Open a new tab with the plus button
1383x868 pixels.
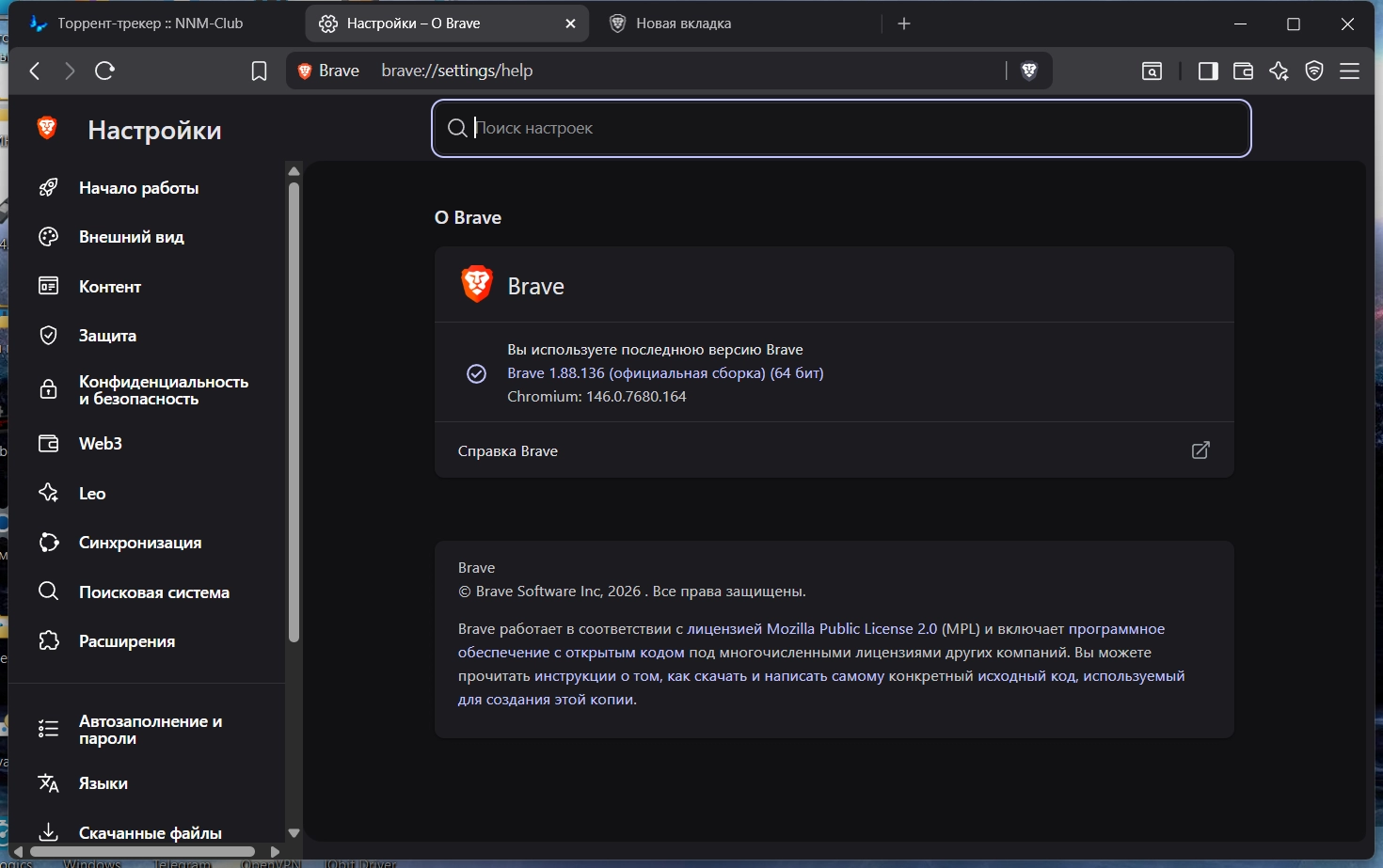coord(904,24)
